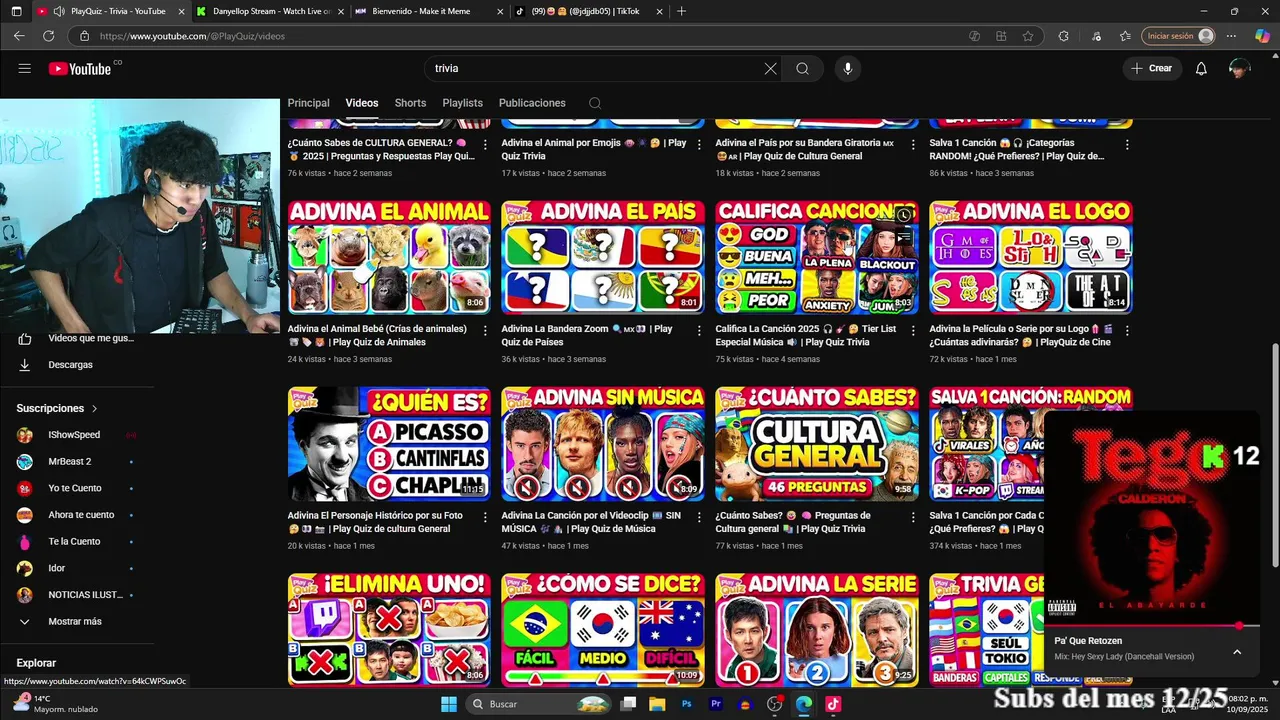Switch to the Make it Meme browser tab

428,11
